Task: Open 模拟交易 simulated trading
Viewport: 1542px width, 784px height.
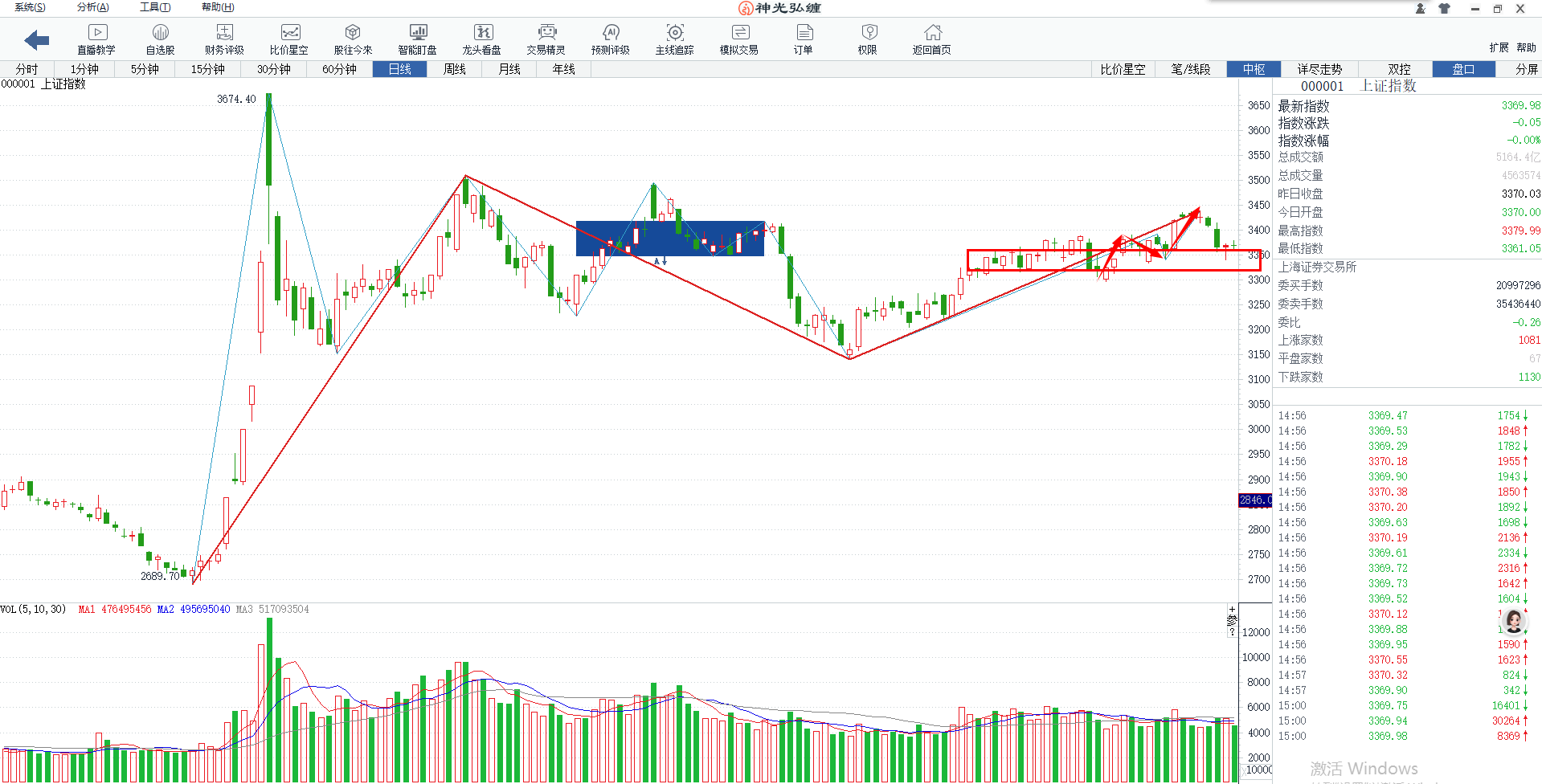Action: pos(738,39)
